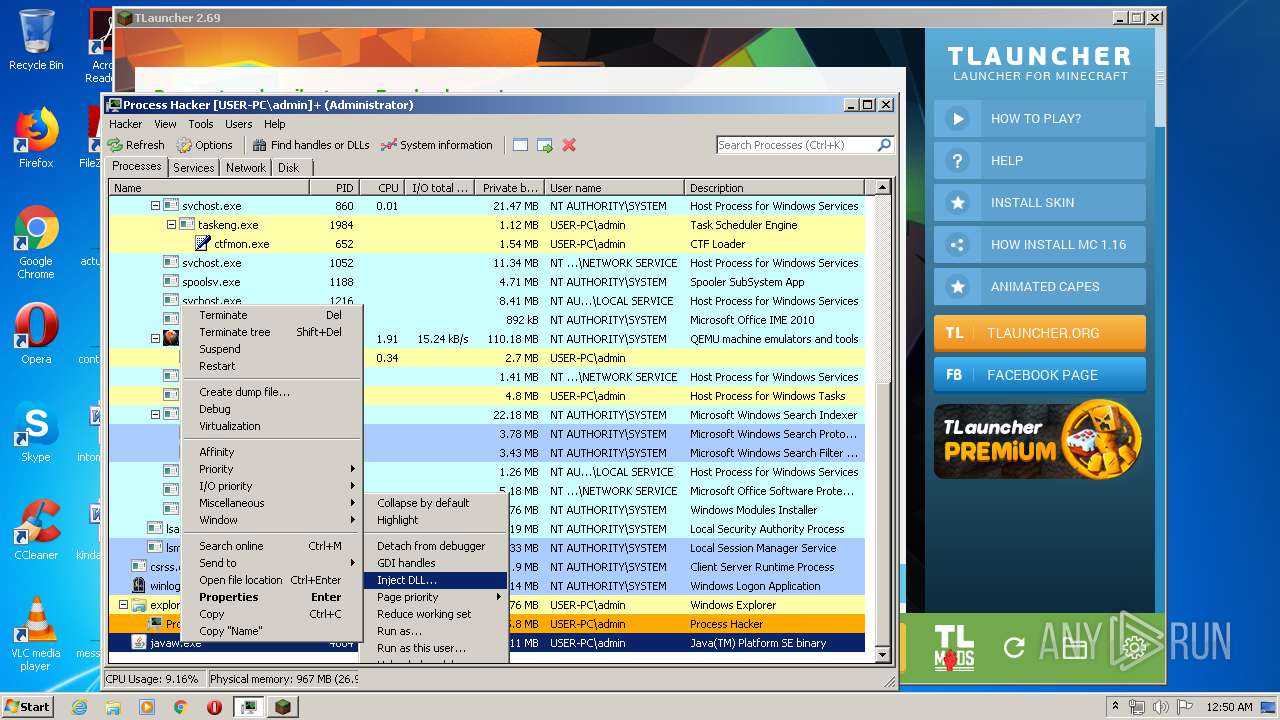Sort by the CPU column header
The height and width of the screenshot is (720, 1280).
[381, 187]
